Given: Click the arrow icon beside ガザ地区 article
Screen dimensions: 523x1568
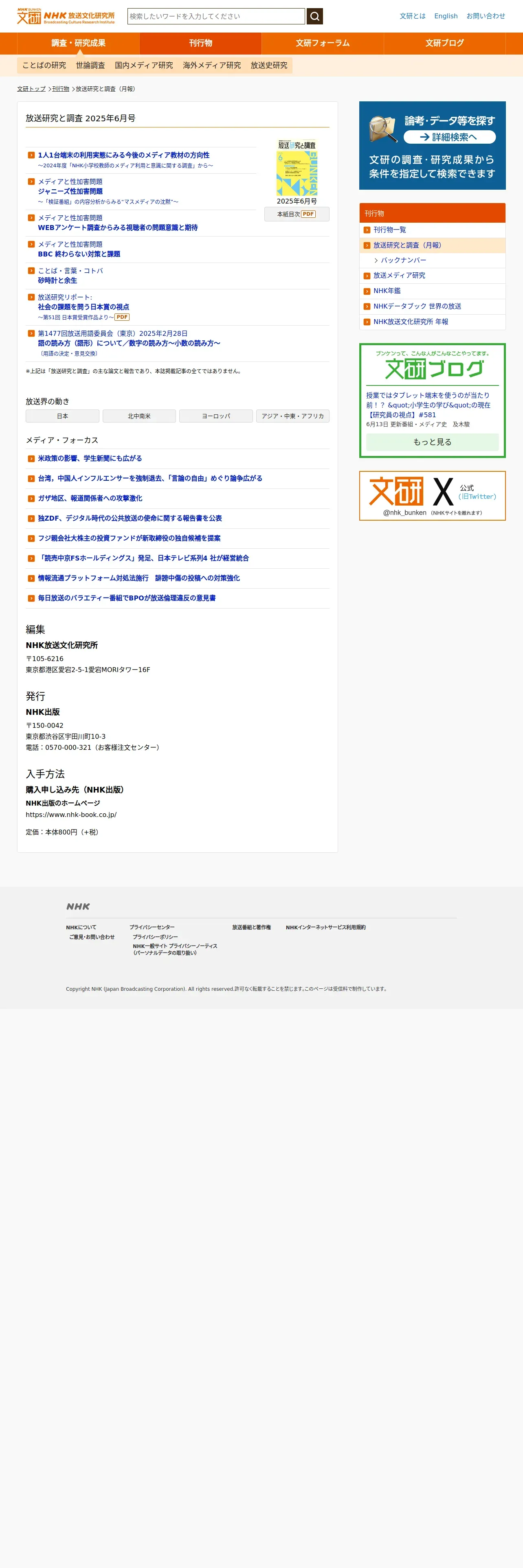Looking at the screenshot, I should point(31,499).
